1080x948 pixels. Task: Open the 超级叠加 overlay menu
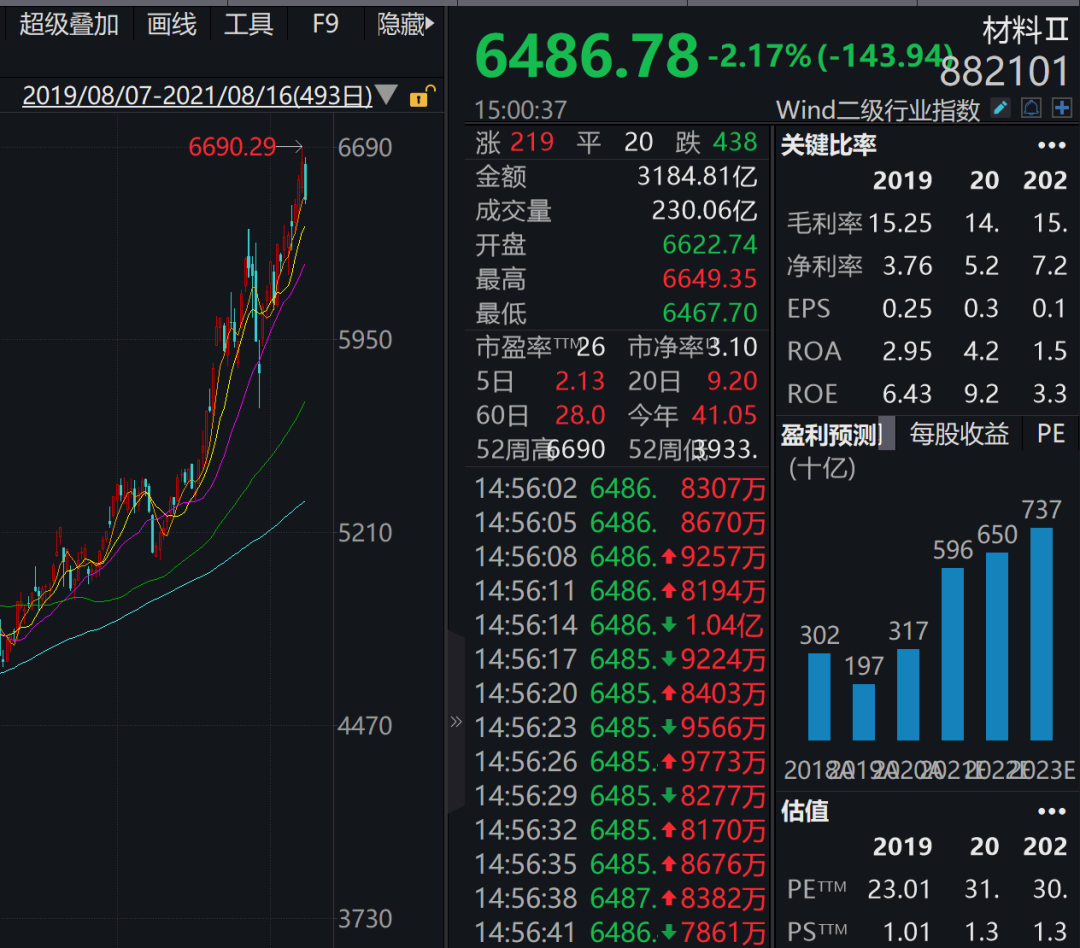(x=69, y=24)
